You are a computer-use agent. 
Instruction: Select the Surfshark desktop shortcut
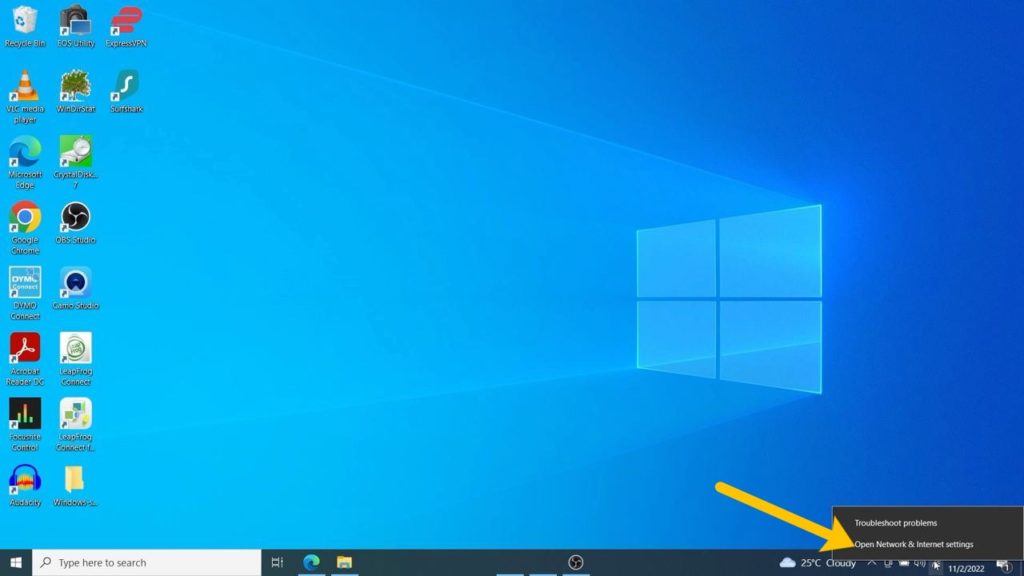click(x=126, y=91)
